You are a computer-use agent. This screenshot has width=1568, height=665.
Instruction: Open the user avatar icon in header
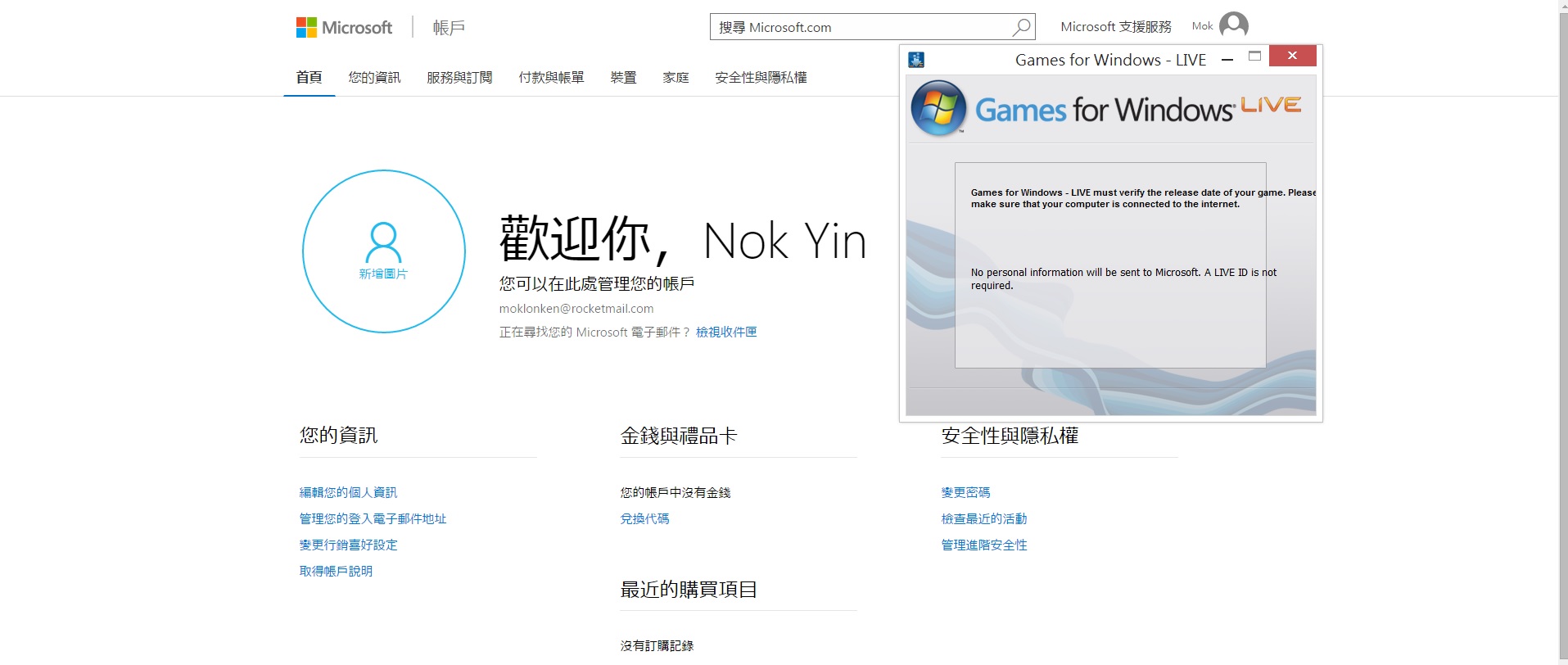pos(1233,25)
